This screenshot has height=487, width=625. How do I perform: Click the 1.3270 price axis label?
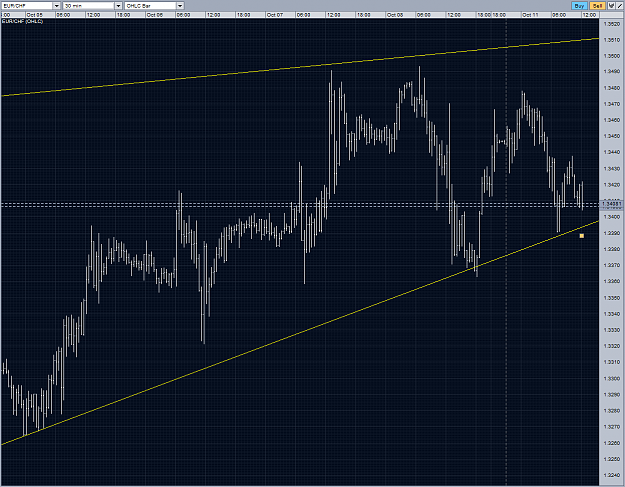pos(612,427)
